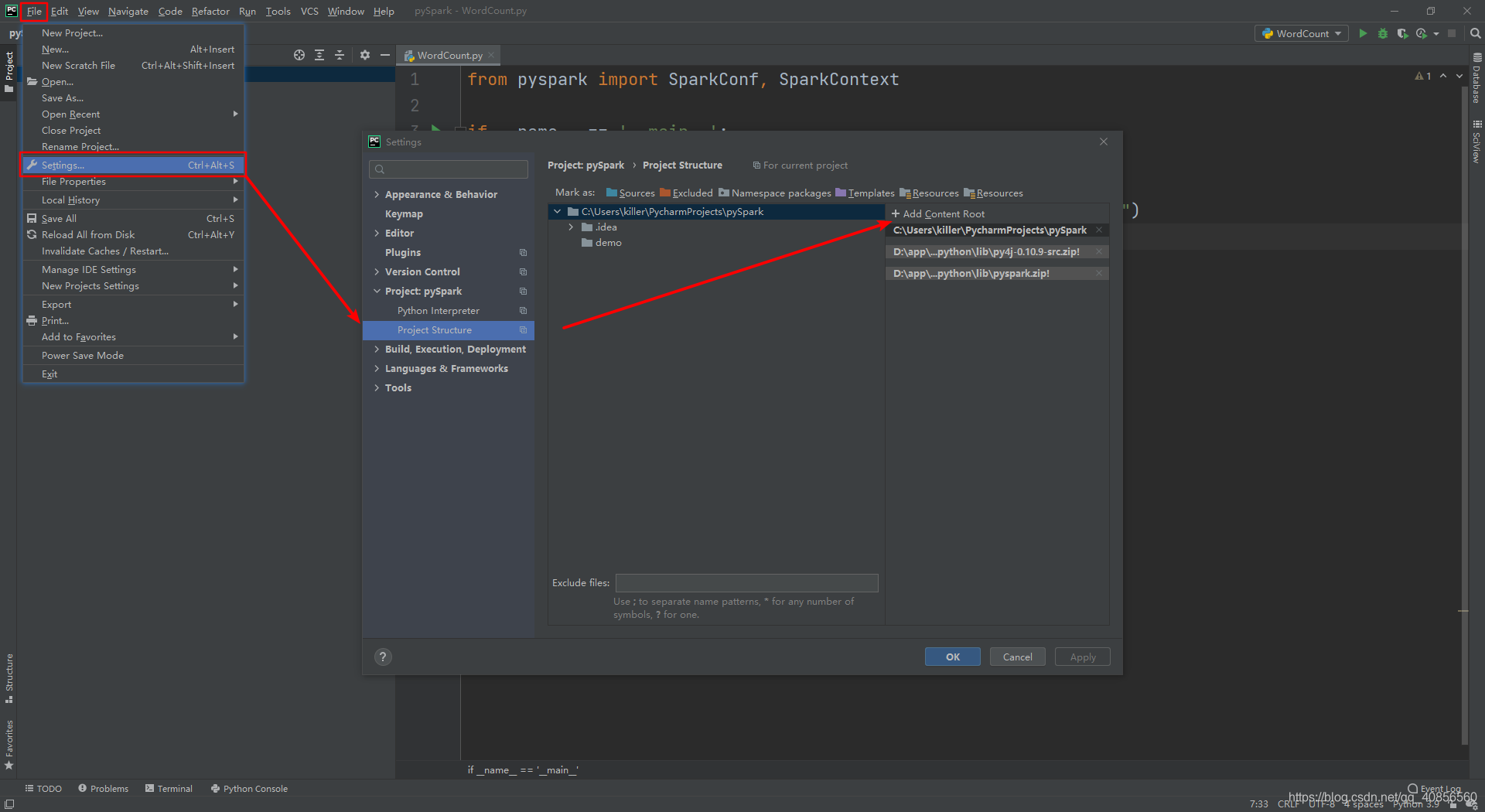Viewport: 1485px width, 812px height.
Task: Click the Apply button
Action: point(1082,657)
